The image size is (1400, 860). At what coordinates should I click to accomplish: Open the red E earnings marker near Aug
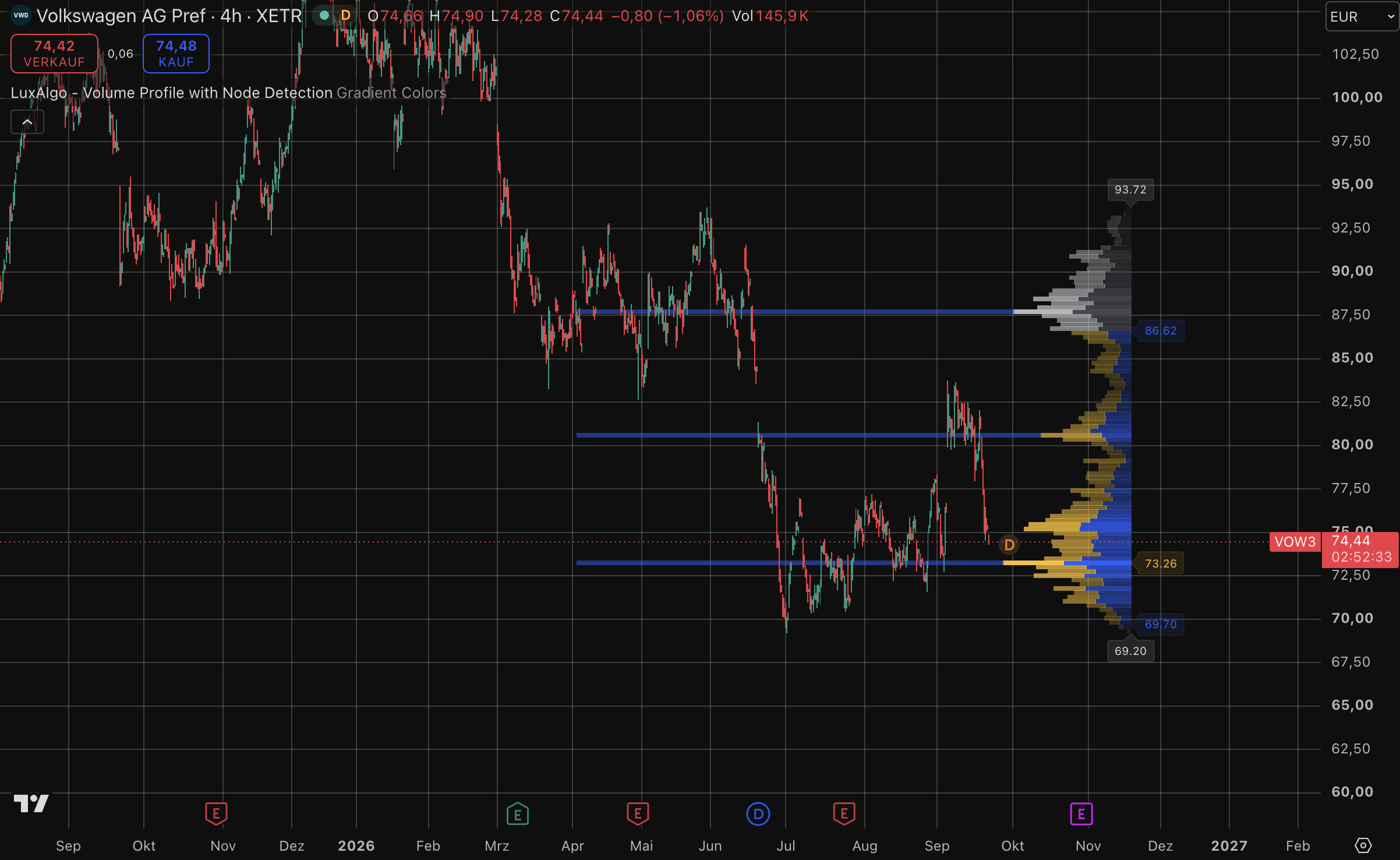(844, 813)
